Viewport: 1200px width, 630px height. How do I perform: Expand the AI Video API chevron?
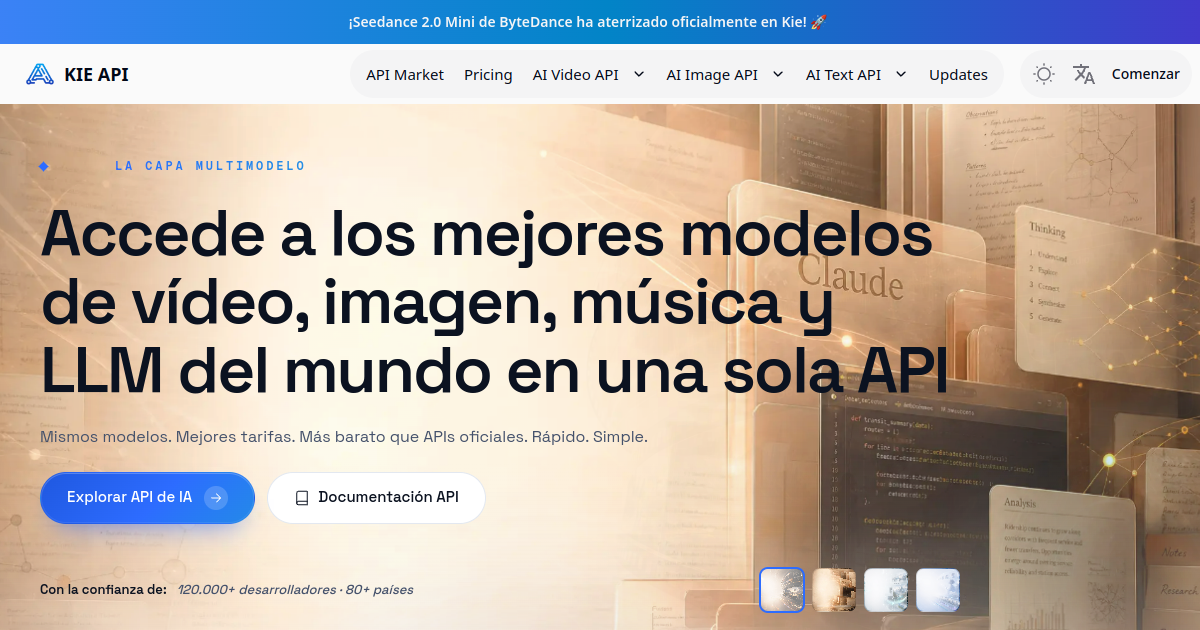639,74
